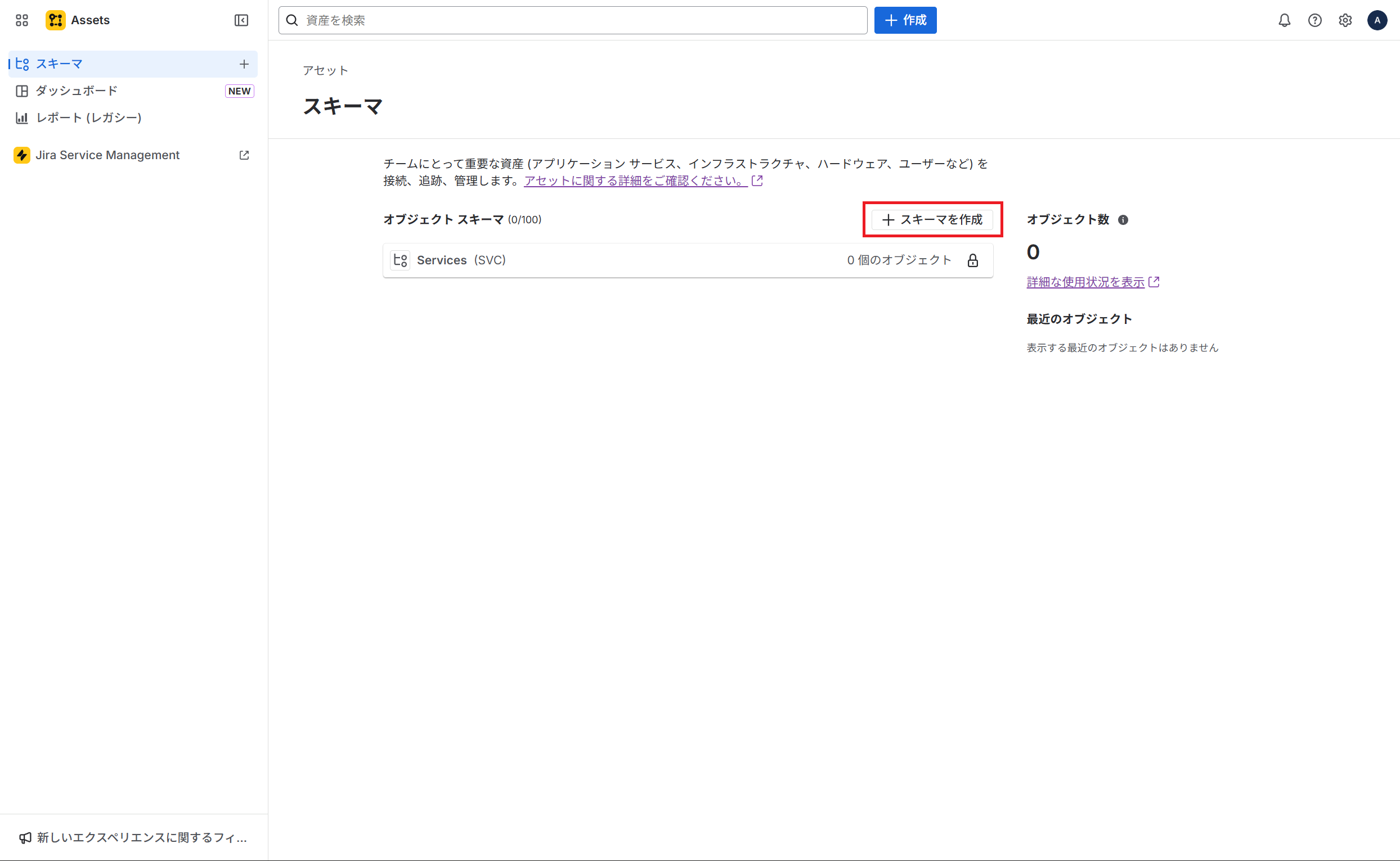Open the app switcher grid icon
This screenshot has width=1400, height=861.
click(x=21, y=20)
